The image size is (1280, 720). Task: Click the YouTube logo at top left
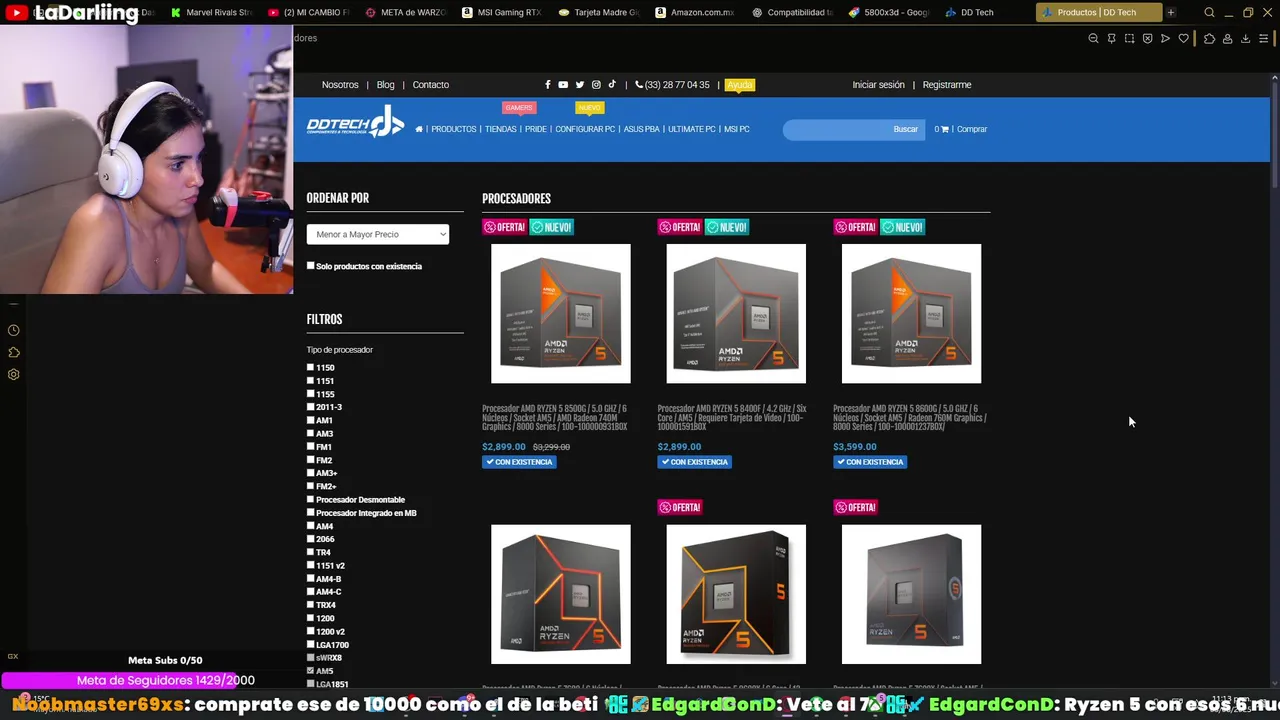[15, 13]
